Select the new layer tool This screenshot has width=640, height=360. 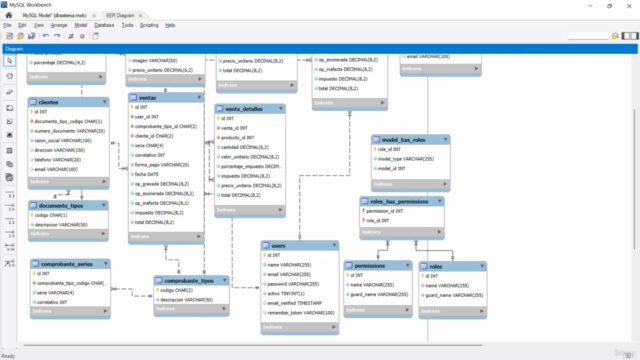9,108
